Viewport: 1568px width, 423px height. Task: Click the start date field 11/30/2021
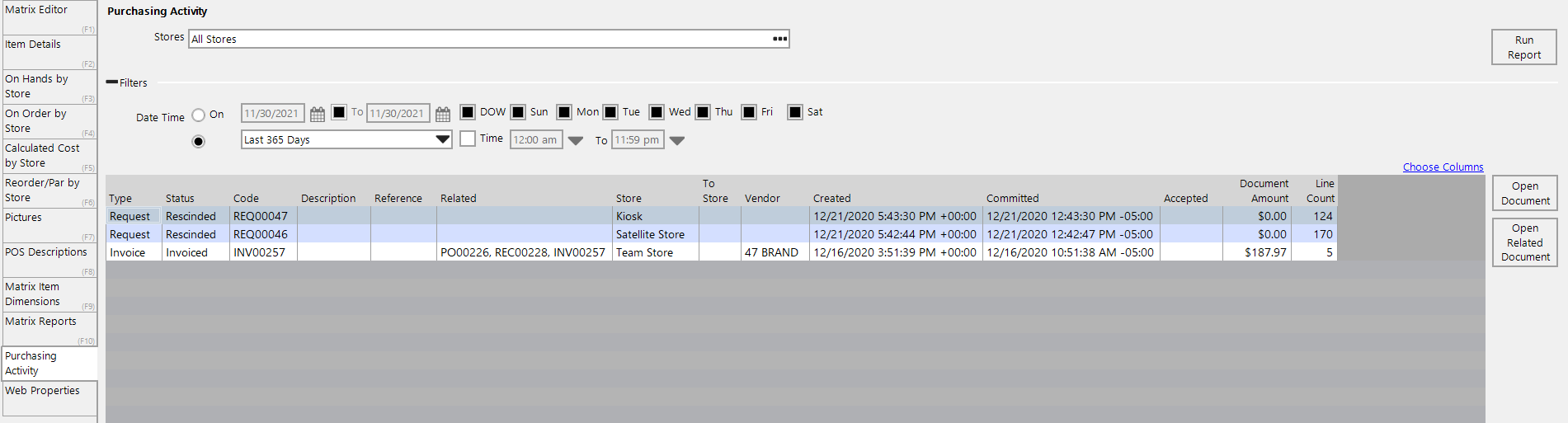point(272,114)
